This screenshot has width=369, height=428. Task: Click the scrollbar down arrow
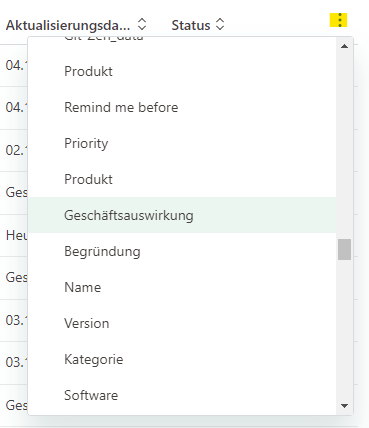pos(344,406)
